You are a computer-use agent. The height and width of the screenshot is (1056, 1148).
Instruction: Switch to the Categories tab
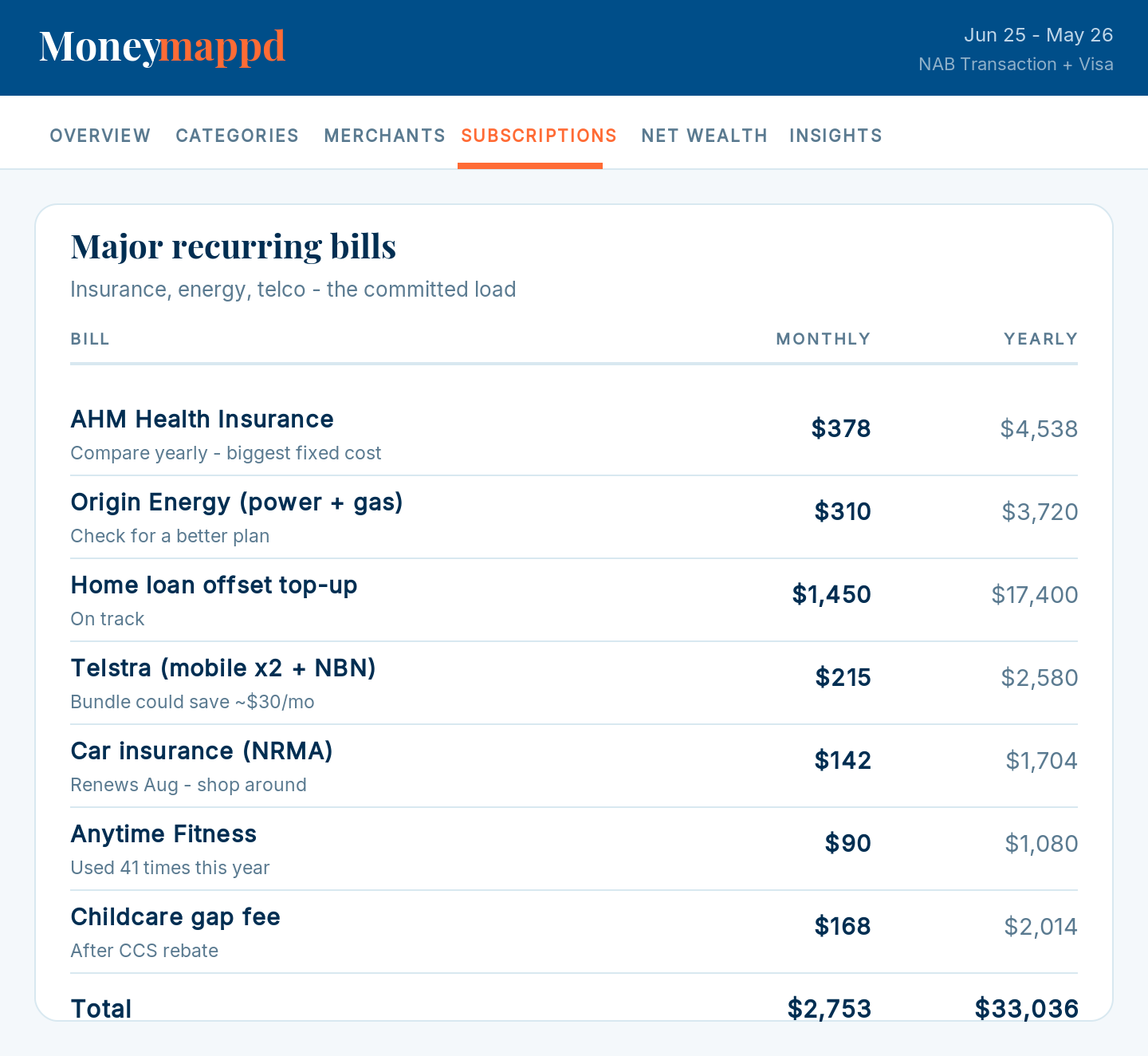[237, 136]
